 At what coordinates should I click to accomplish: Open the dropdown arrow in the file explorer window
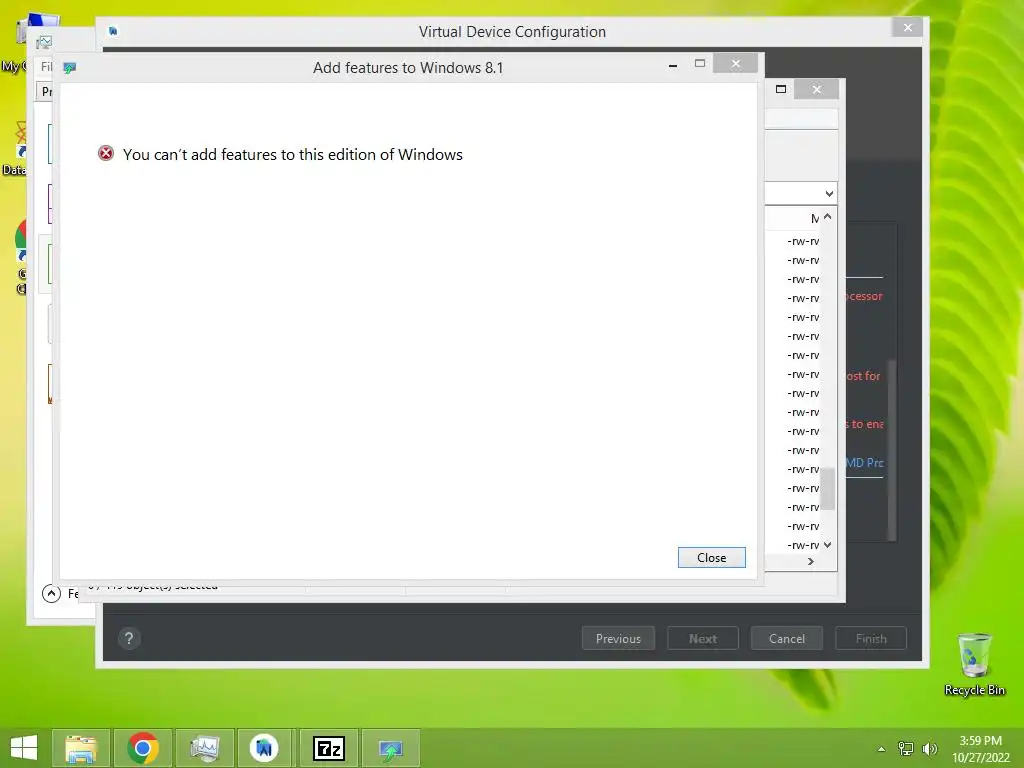829,194
